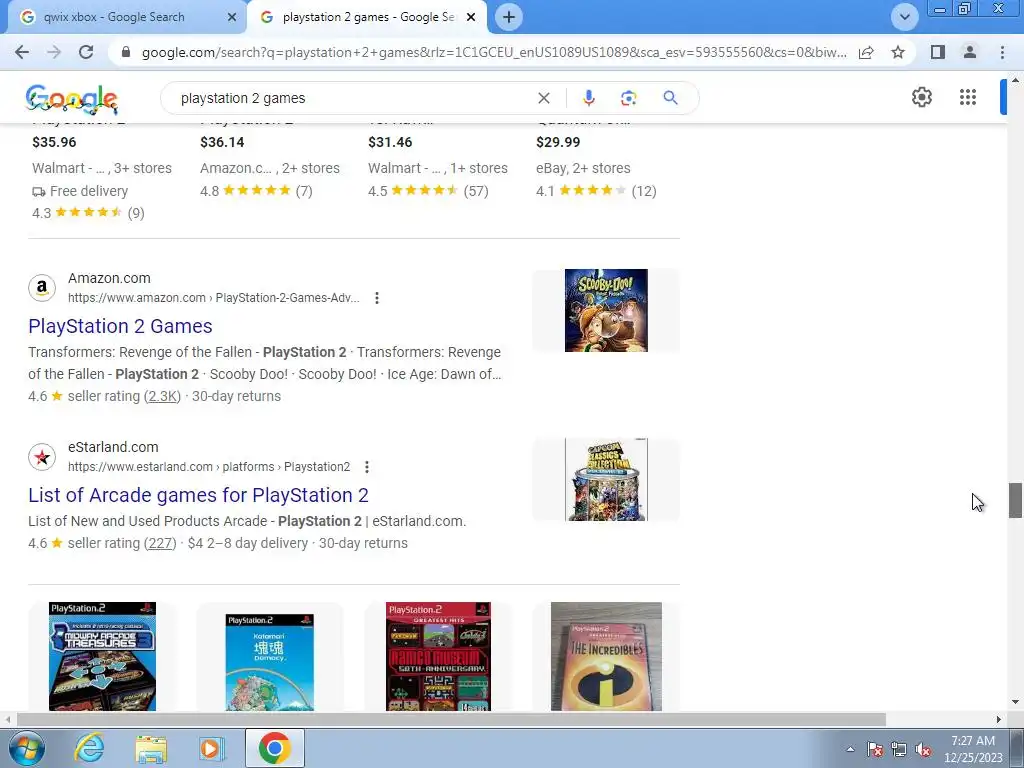Screen dimensions: 1024x768
Task: Click the scroll right arrow
Action: click(998, 719)
